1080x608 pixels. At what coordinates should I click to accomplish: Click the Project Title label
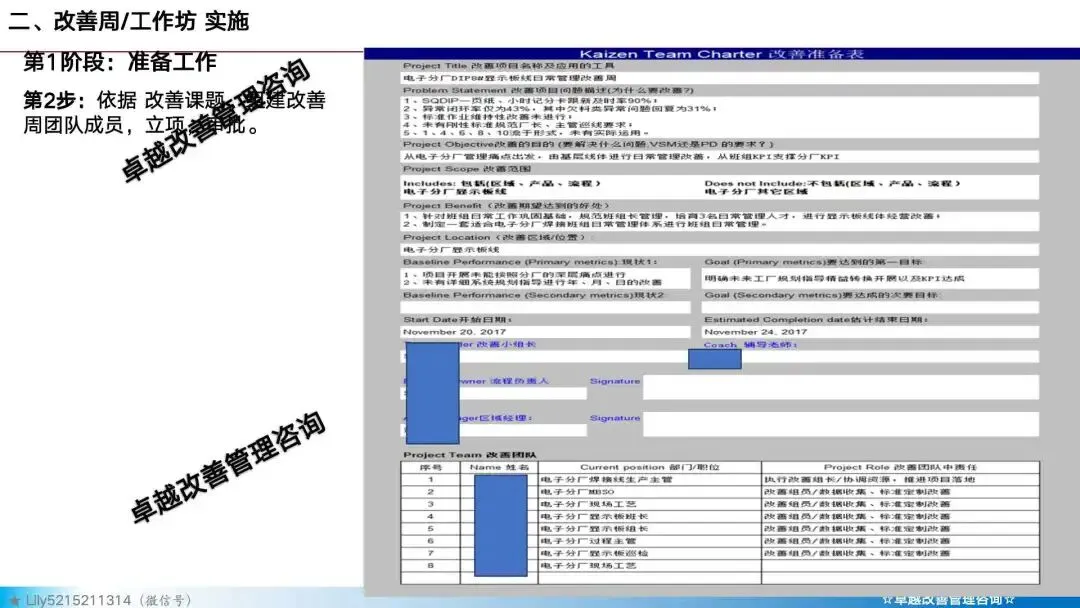pyautogui.click(x=508, y=66)
